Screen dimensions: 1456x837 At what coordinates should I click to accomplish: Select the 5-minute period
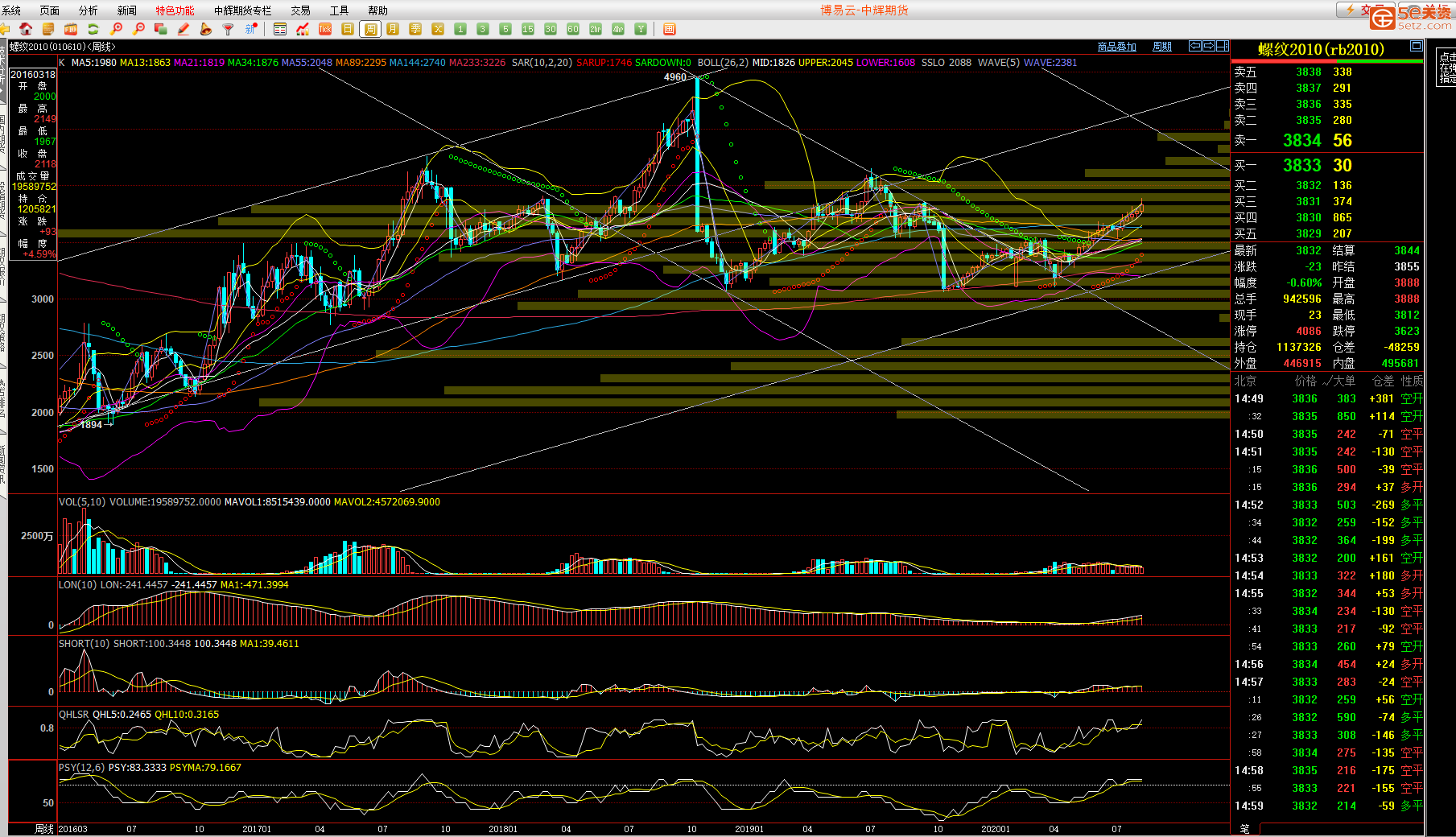505,29
